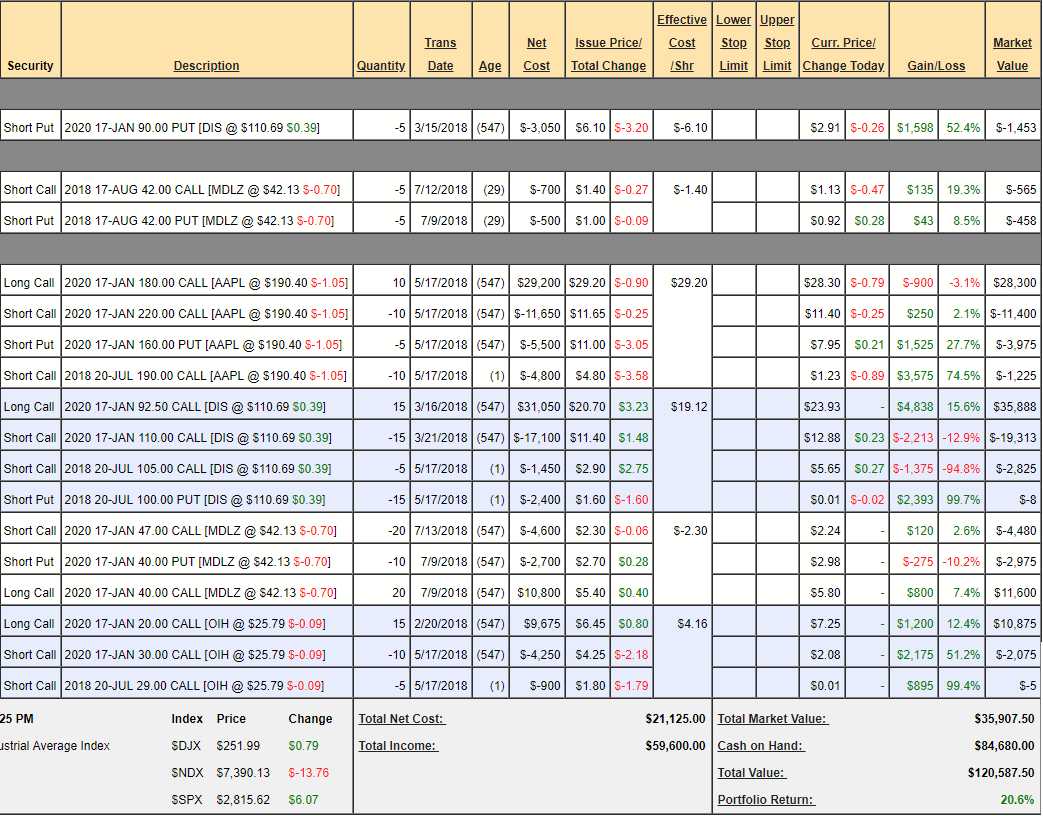Open the Total Net Cost label

(401, 719)
